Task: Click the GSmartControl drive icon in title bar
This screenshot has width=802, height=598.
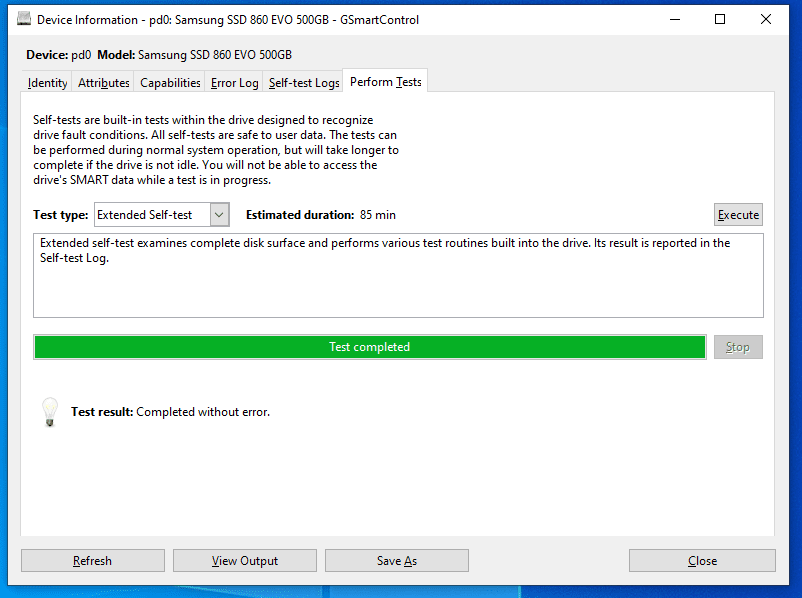Action: click(x=24, y=19)
